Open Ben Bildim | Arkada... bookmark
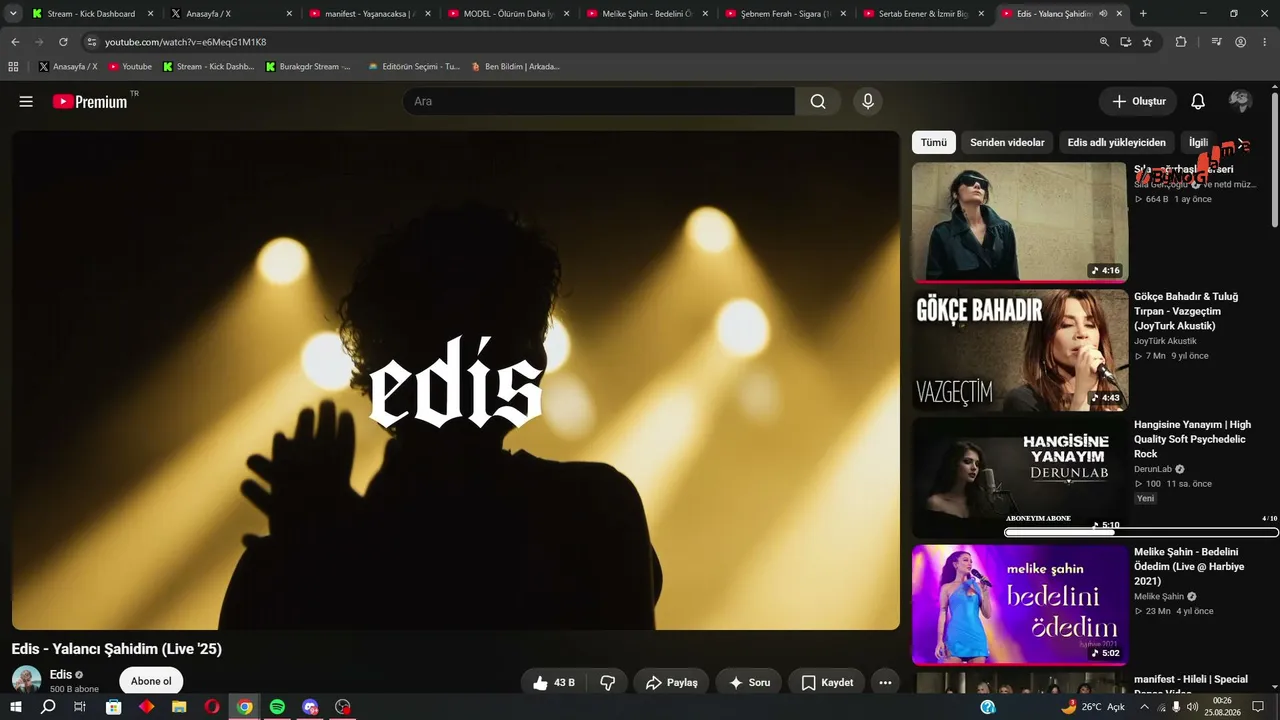 tap(516, 67)
